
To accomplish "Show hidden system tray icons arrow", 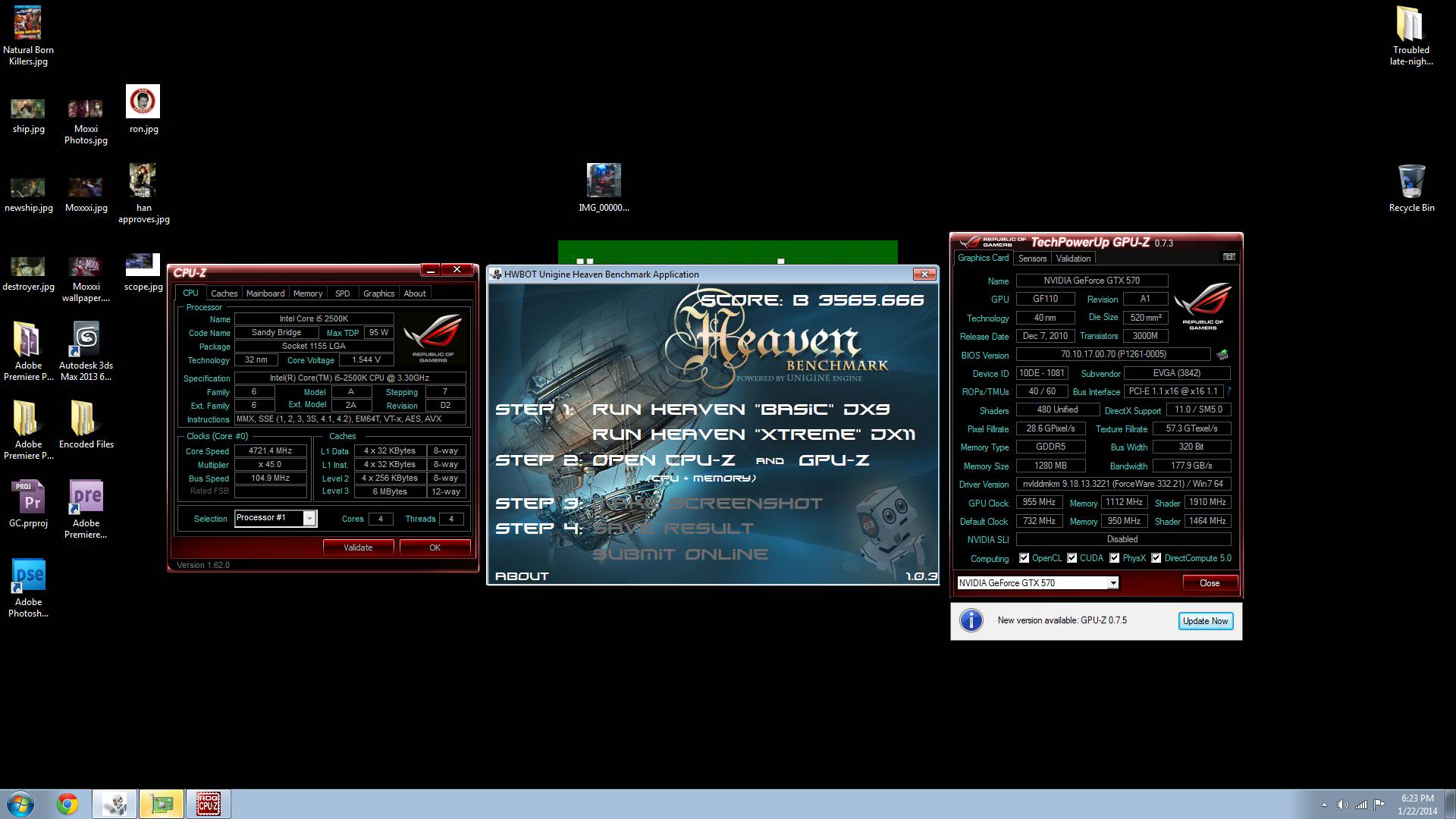I will tap(1324, 805).
